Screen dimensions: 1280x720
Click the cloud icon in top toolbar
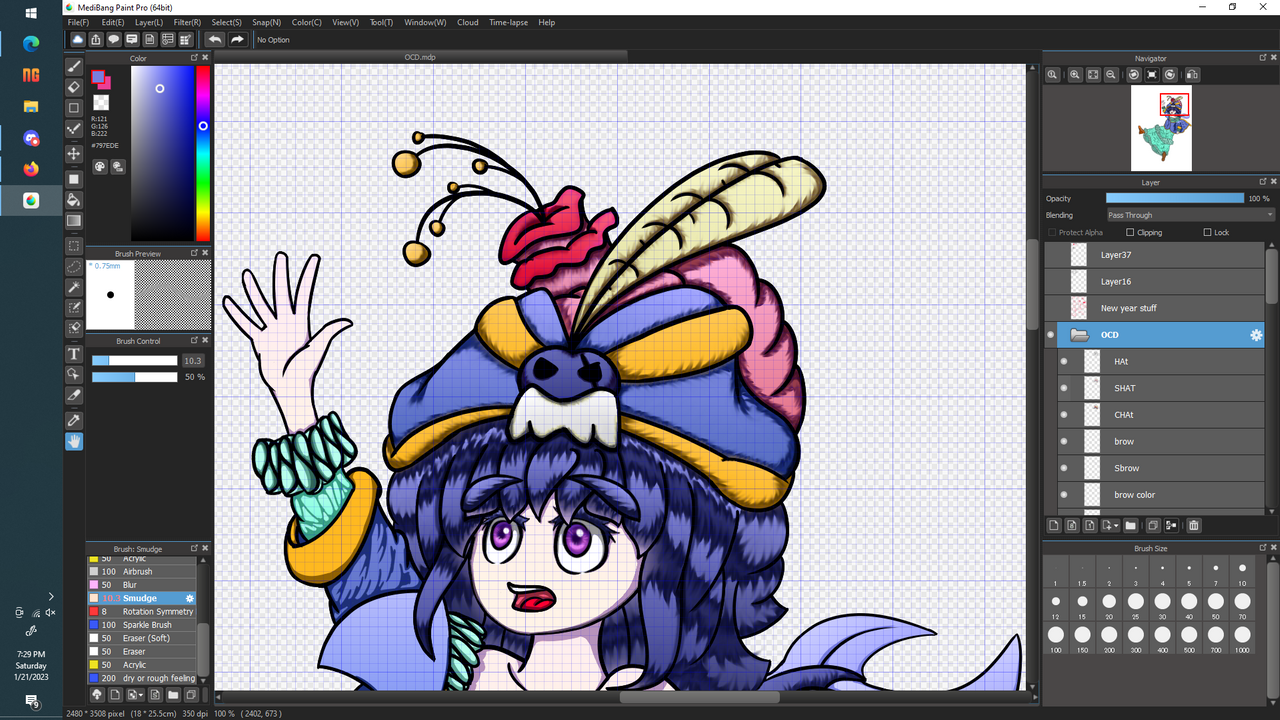(77, 39)
